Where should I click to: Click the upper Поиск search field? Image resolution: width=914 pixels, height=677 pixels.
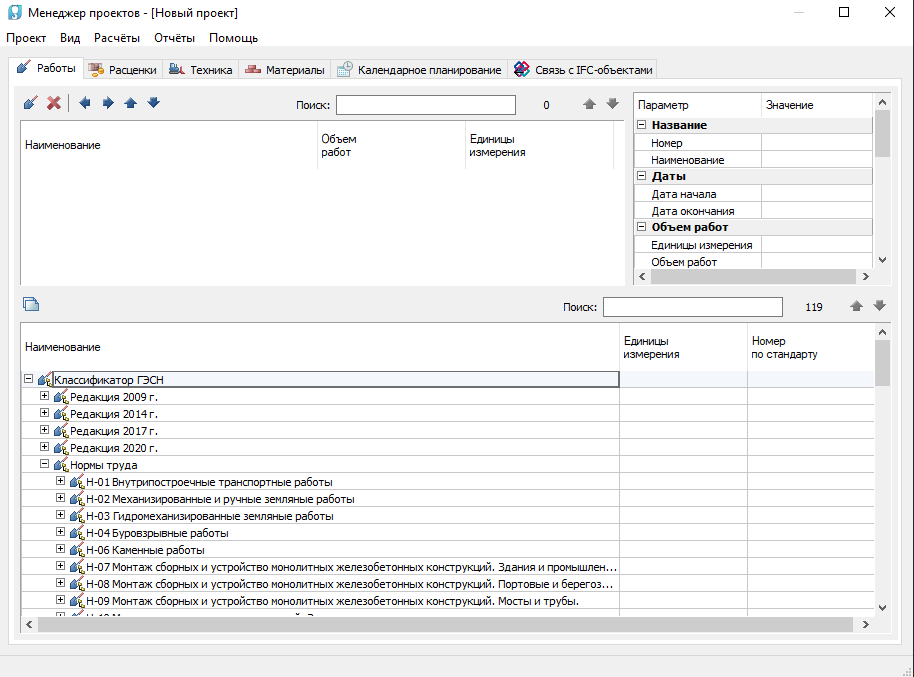(x=425, y=105)
